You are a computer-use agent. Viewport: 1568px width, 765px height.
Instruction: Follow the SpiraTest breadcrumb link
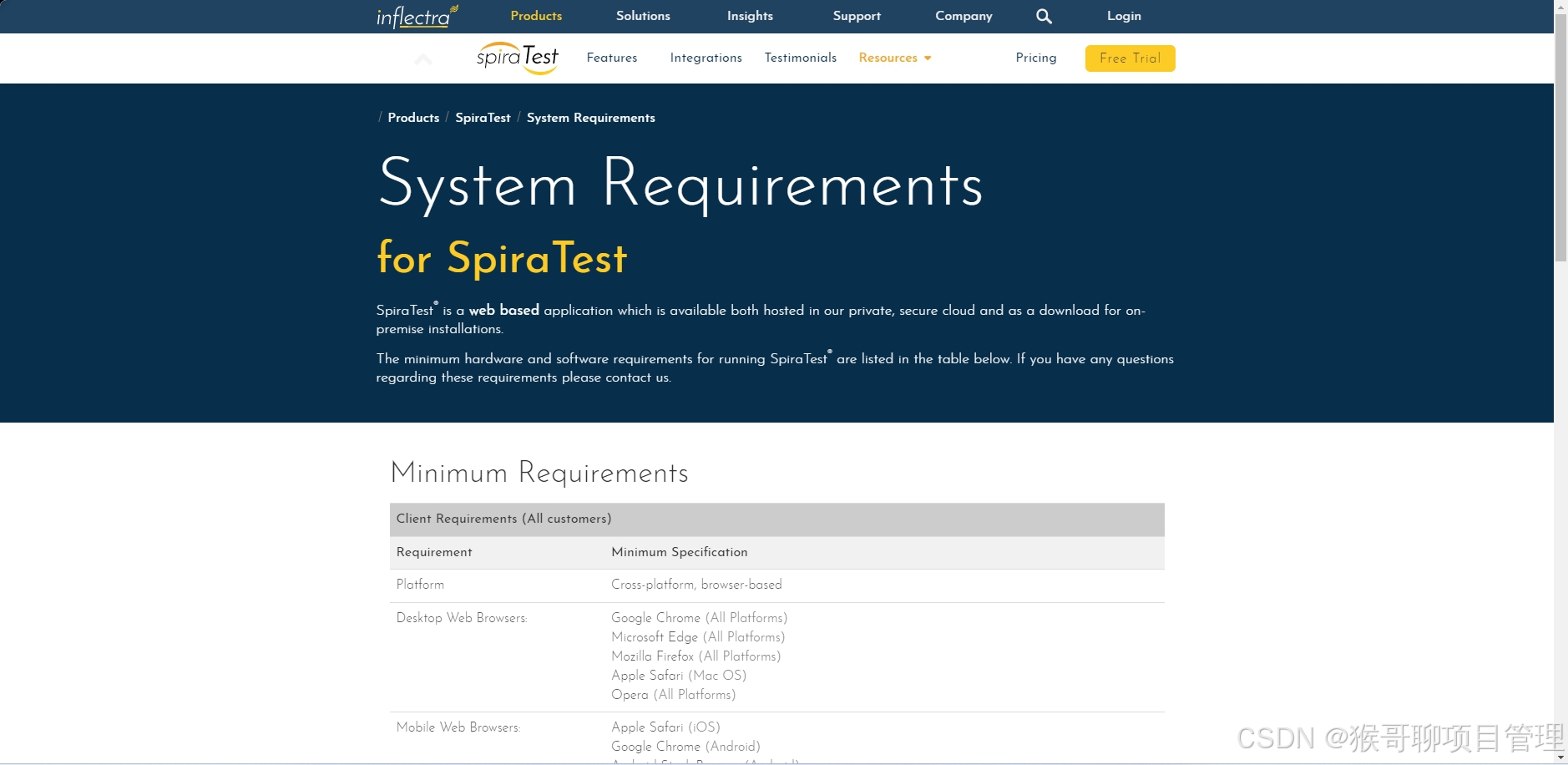(x=483, y=118)
